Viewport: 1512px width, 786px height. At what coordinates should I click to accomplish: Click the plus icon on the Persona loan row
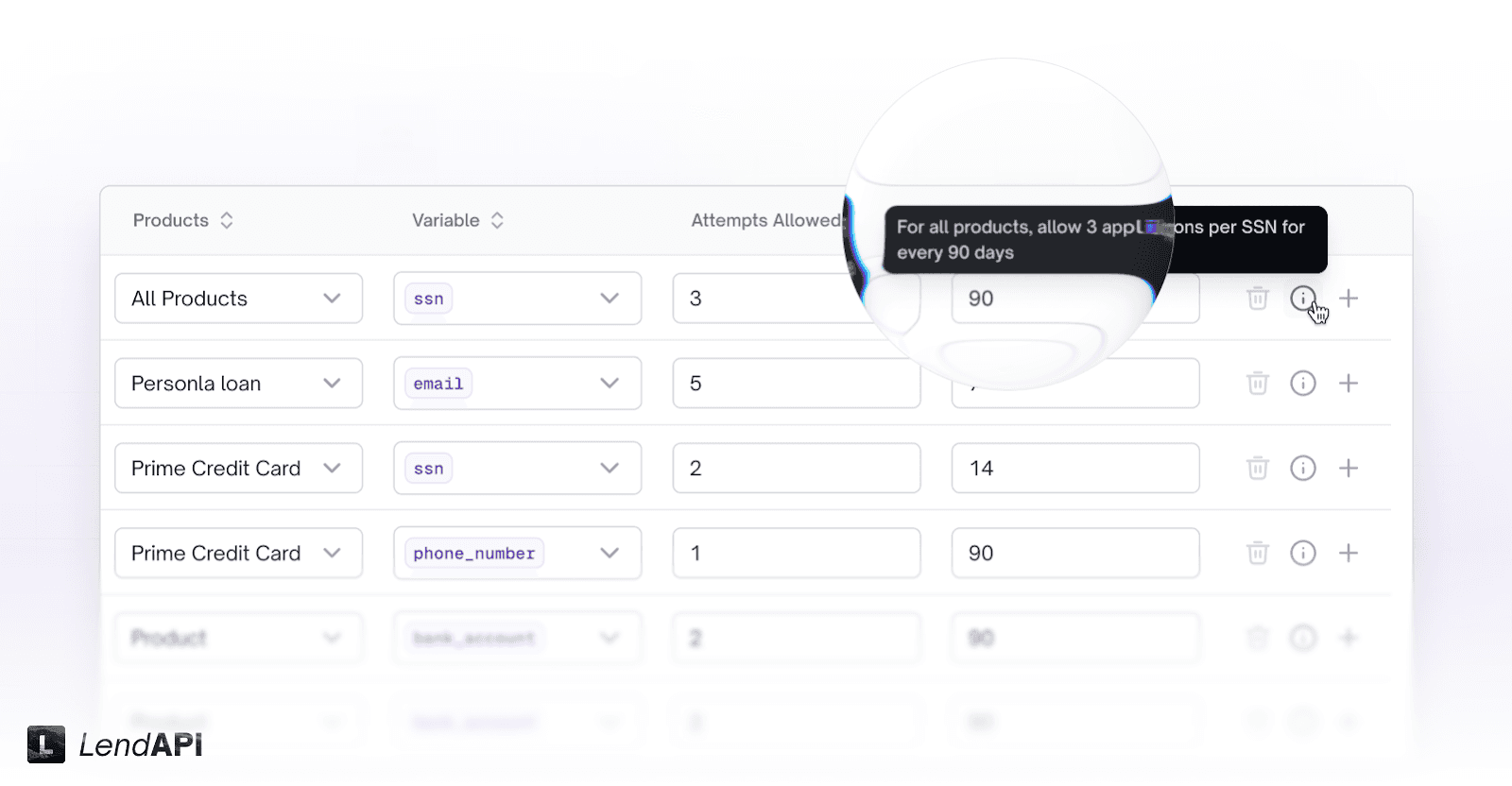[x=1349, y=383]
